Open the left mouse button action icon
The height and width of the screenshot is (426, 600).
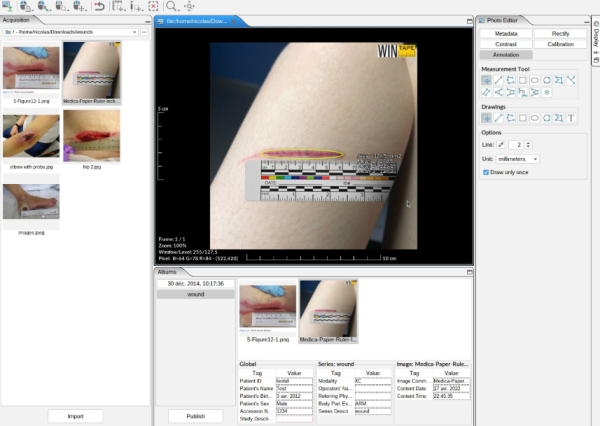(26, 6)
